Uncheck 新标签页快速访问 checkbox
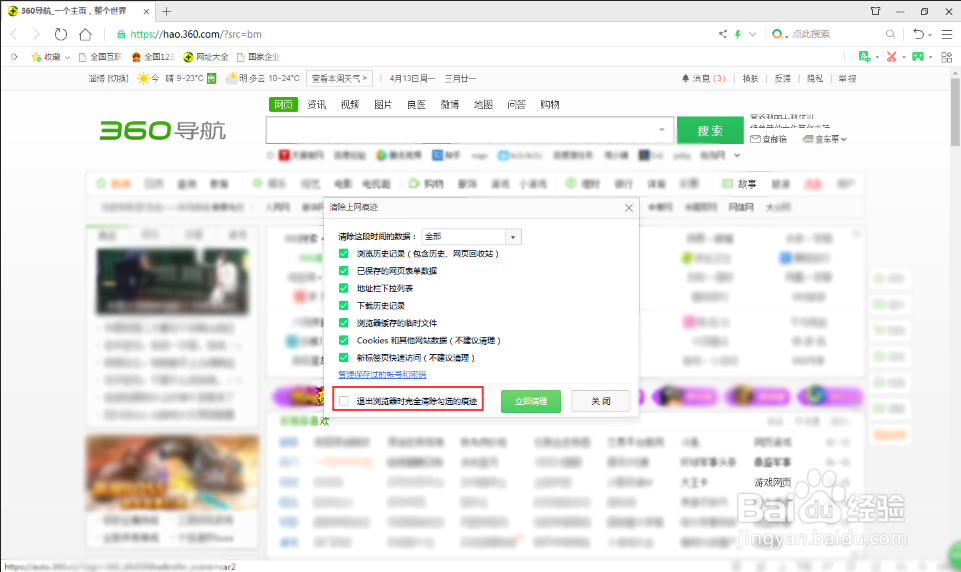The image size is (961, 572). click(343, 357)
